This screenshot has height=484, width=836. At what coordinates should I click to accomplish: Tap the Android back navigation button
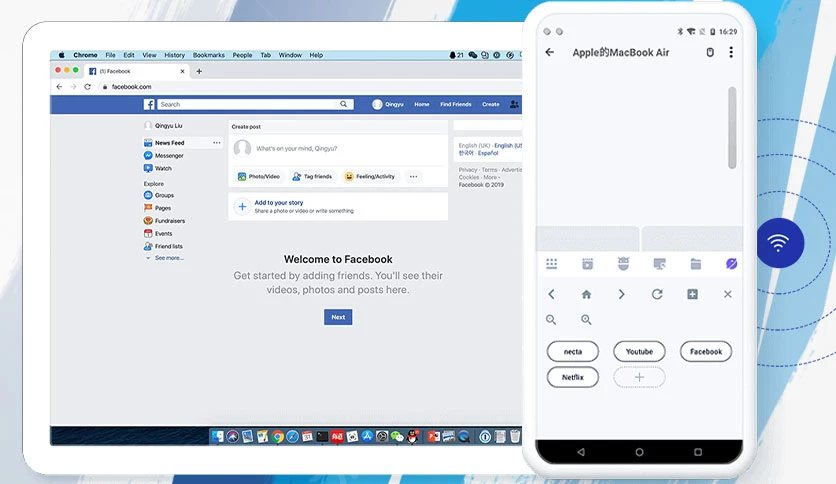coord(581,452)
